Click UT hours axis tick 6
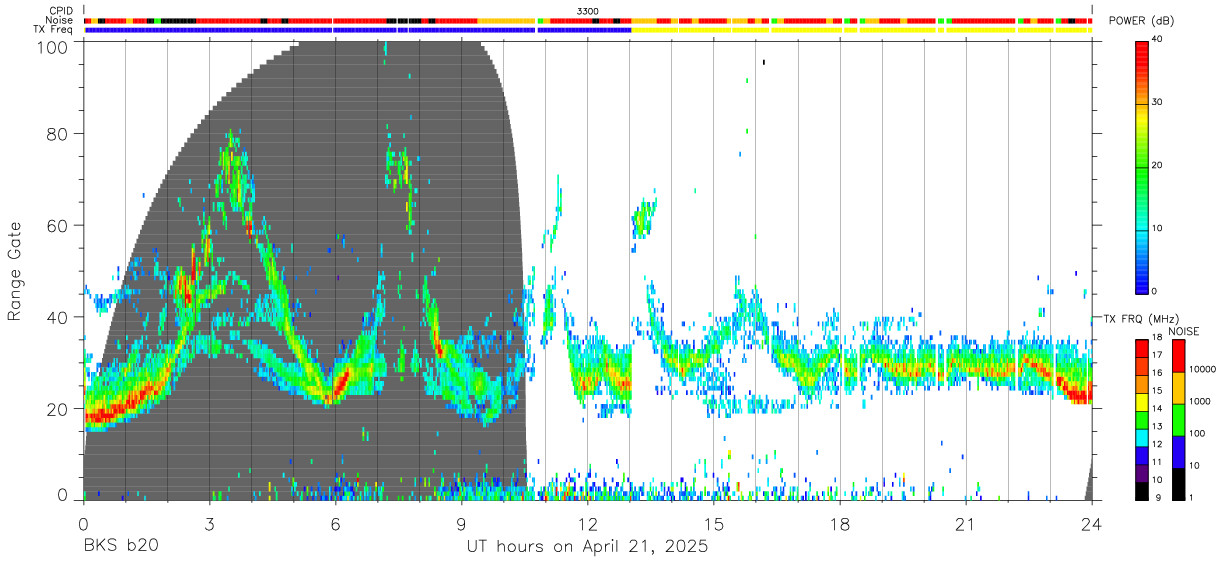The image size is (1228, 567). point(335,524)
